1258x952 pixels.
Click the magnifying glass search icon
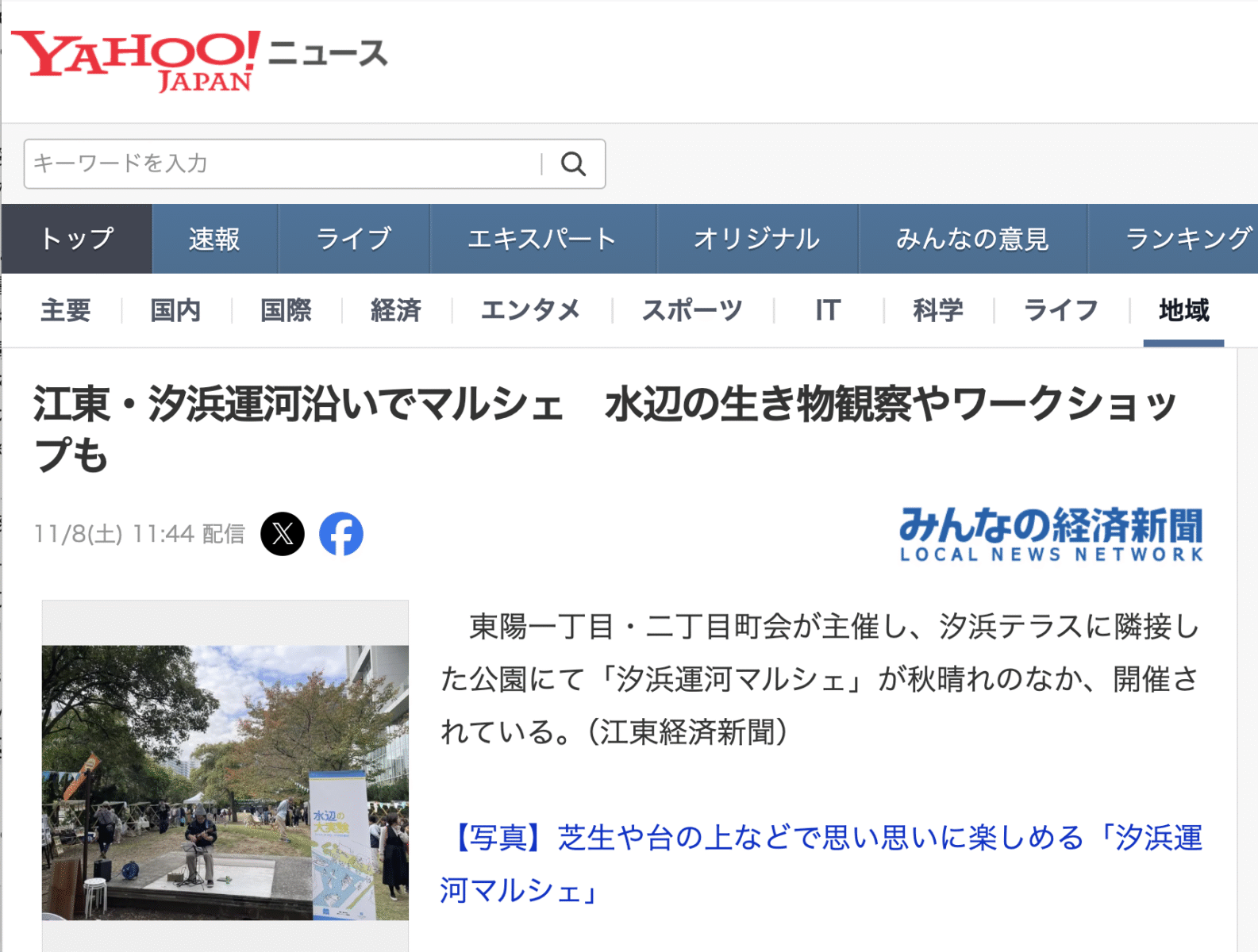point(573,164)
